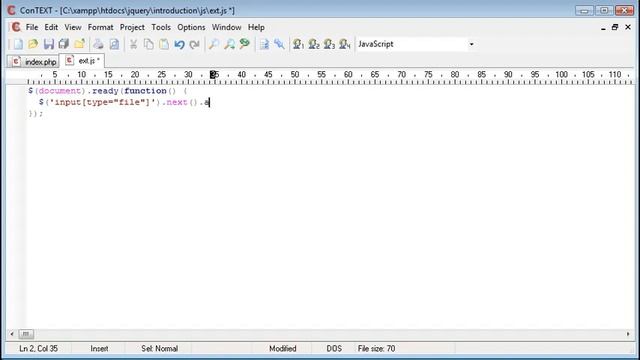
Task: Select the ext.js tab
Action: tap(82, 61)
